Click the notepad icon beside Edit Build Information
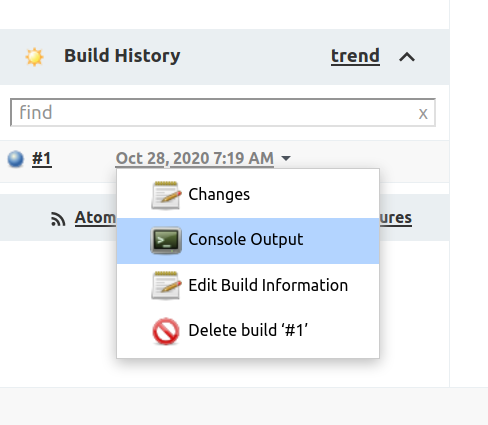488x425 pixels. [166, 286]
